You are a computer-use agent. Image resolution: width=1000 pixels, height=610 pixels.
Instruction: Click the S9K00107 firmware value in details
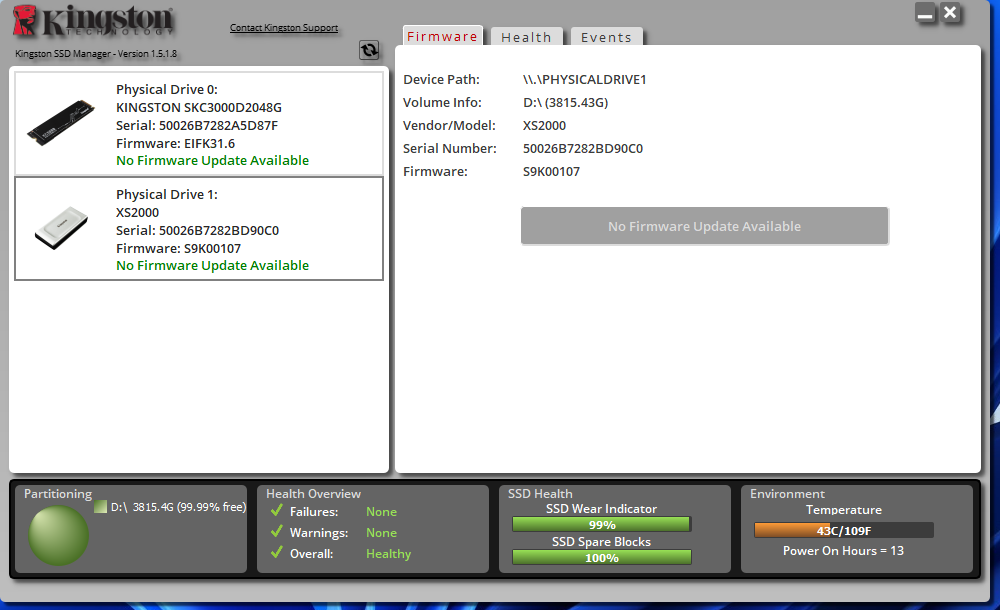click(552, 171)
